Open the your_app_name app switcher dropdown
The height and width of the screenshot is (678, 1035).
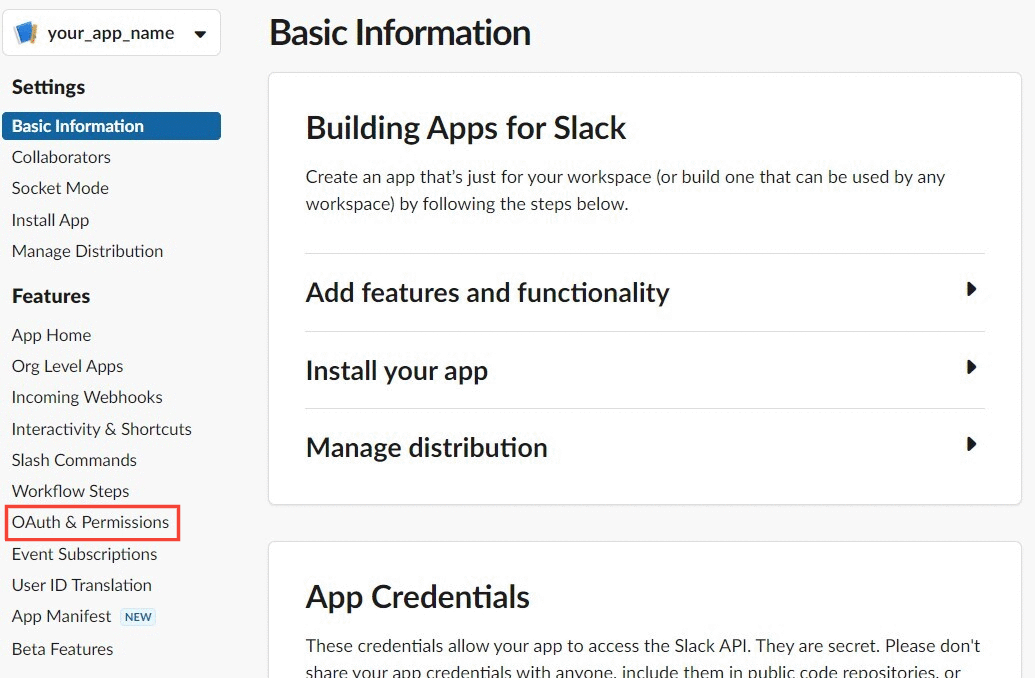(x=110, y=32)
